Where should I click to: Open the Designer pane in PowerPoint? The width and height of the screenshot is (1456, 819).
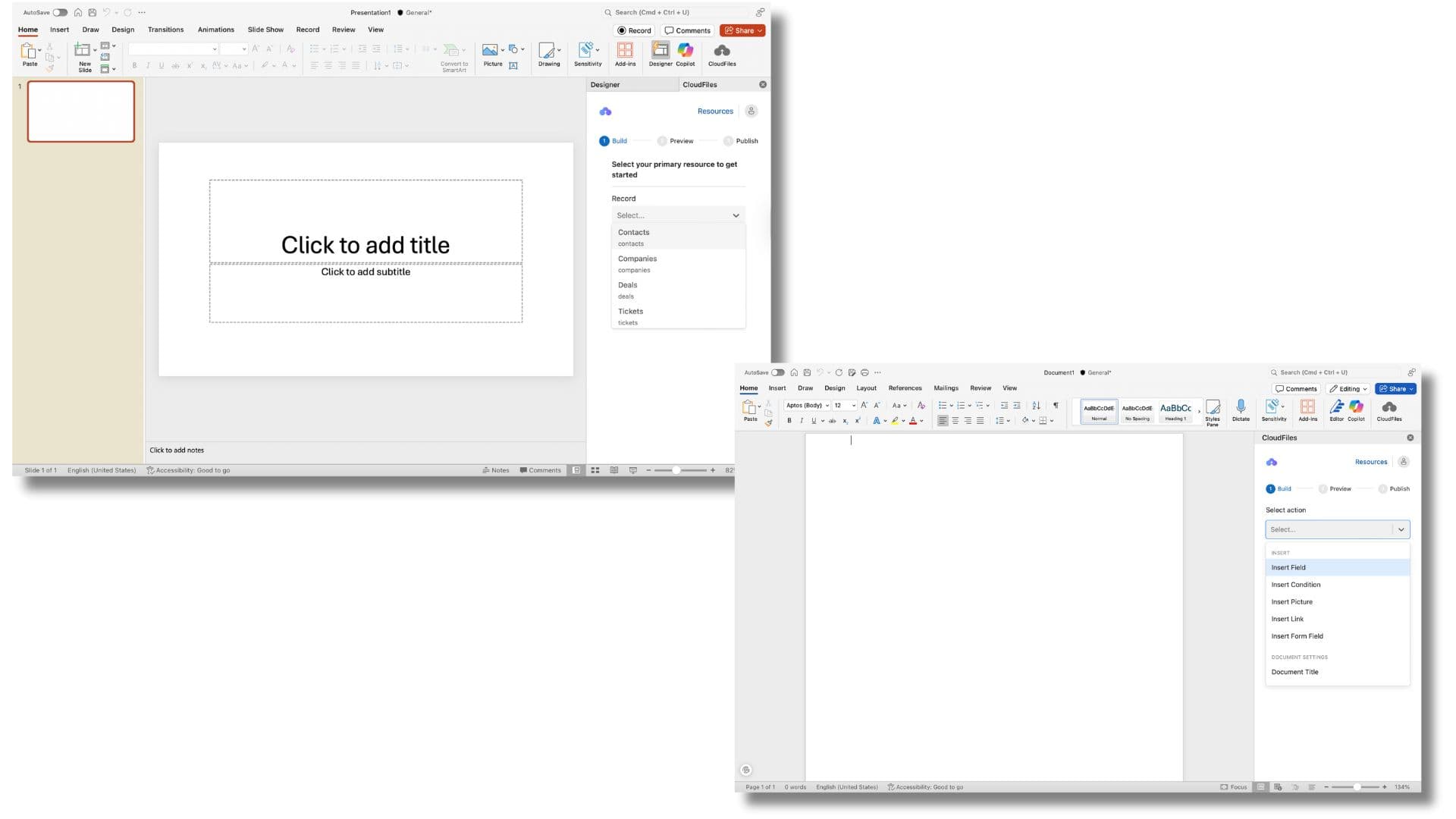660,53
